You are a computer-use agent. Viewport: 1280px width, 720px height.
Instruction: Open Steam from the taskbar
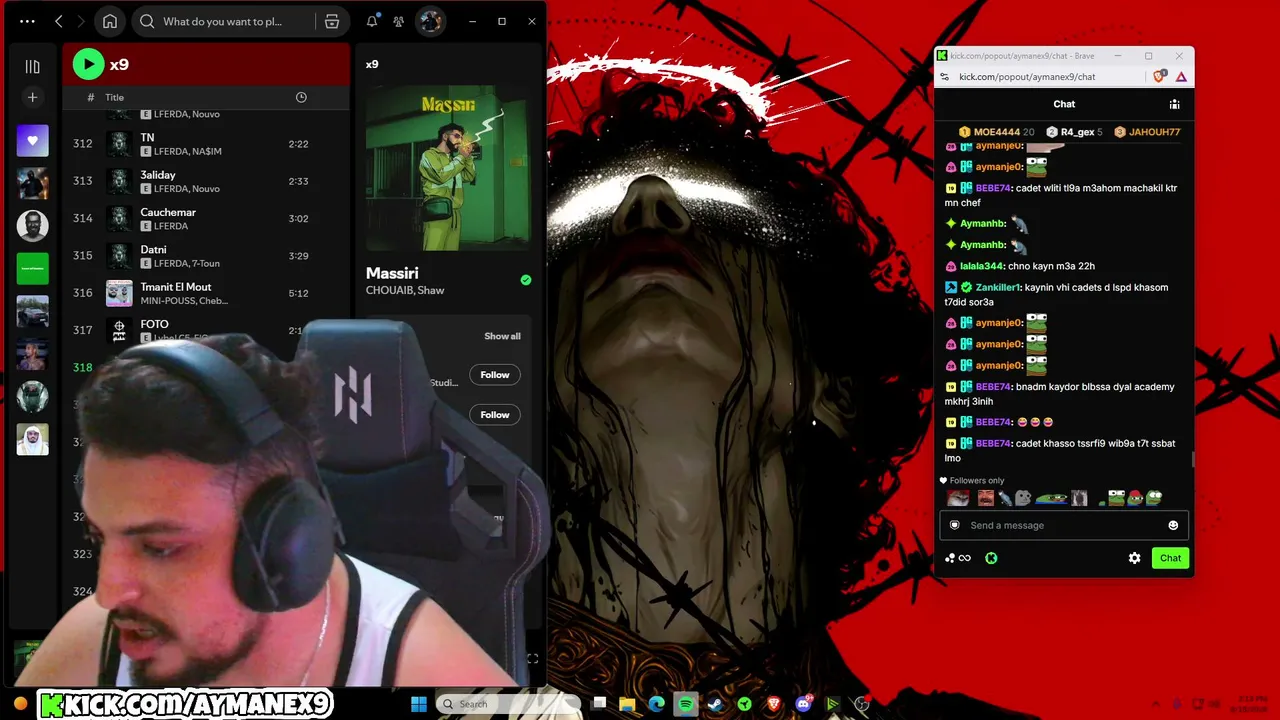pos(715,704)
